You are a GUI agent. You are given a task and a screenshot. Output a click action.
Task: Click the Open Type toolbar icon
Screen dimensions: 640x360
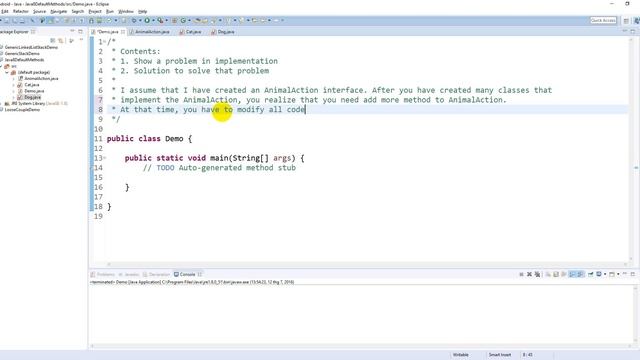(x=198, y=20)
